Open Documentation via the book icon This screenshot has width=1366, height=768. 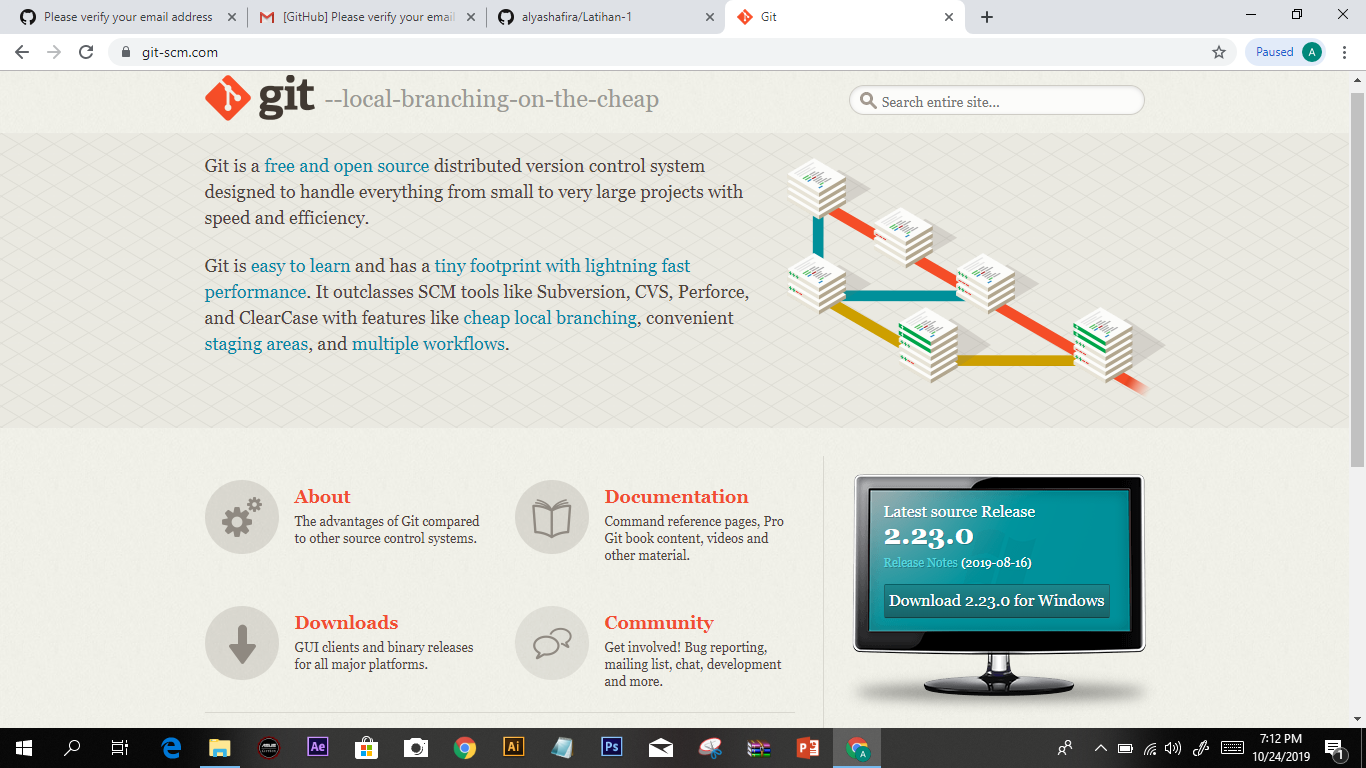point(551,517)
